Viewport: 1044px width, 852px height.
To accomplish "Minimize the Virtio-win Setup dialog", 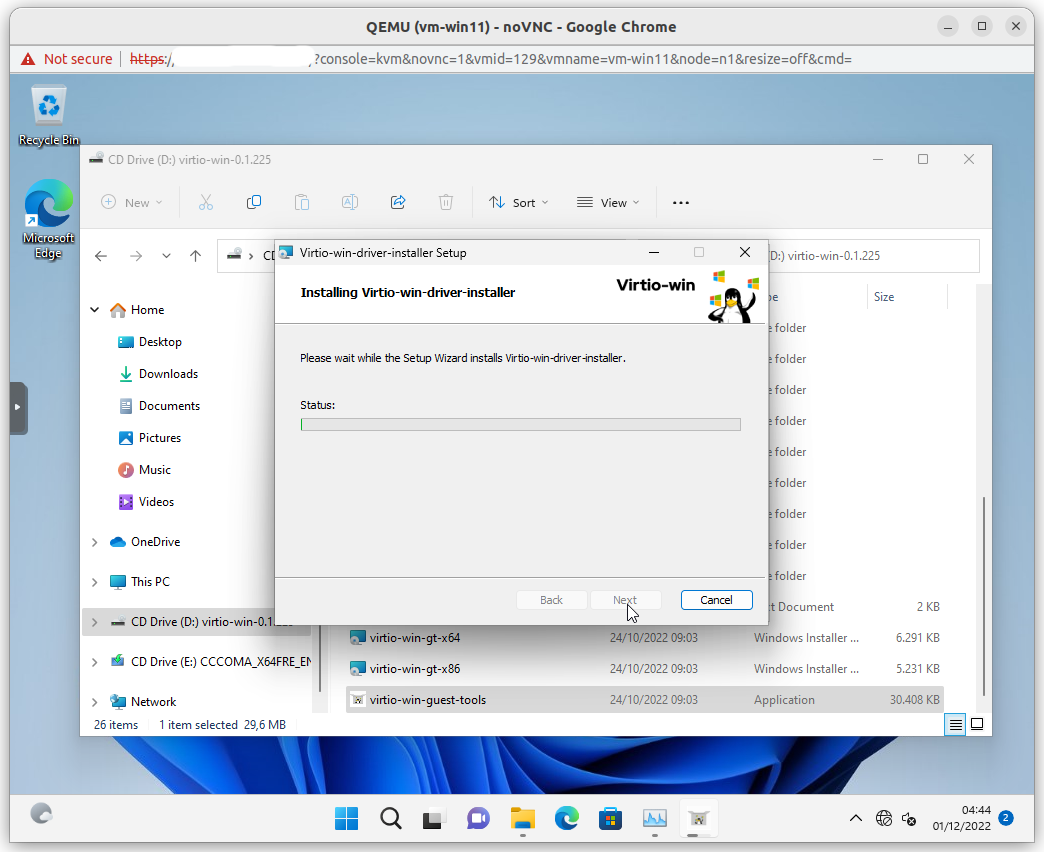I will point(654,252).
